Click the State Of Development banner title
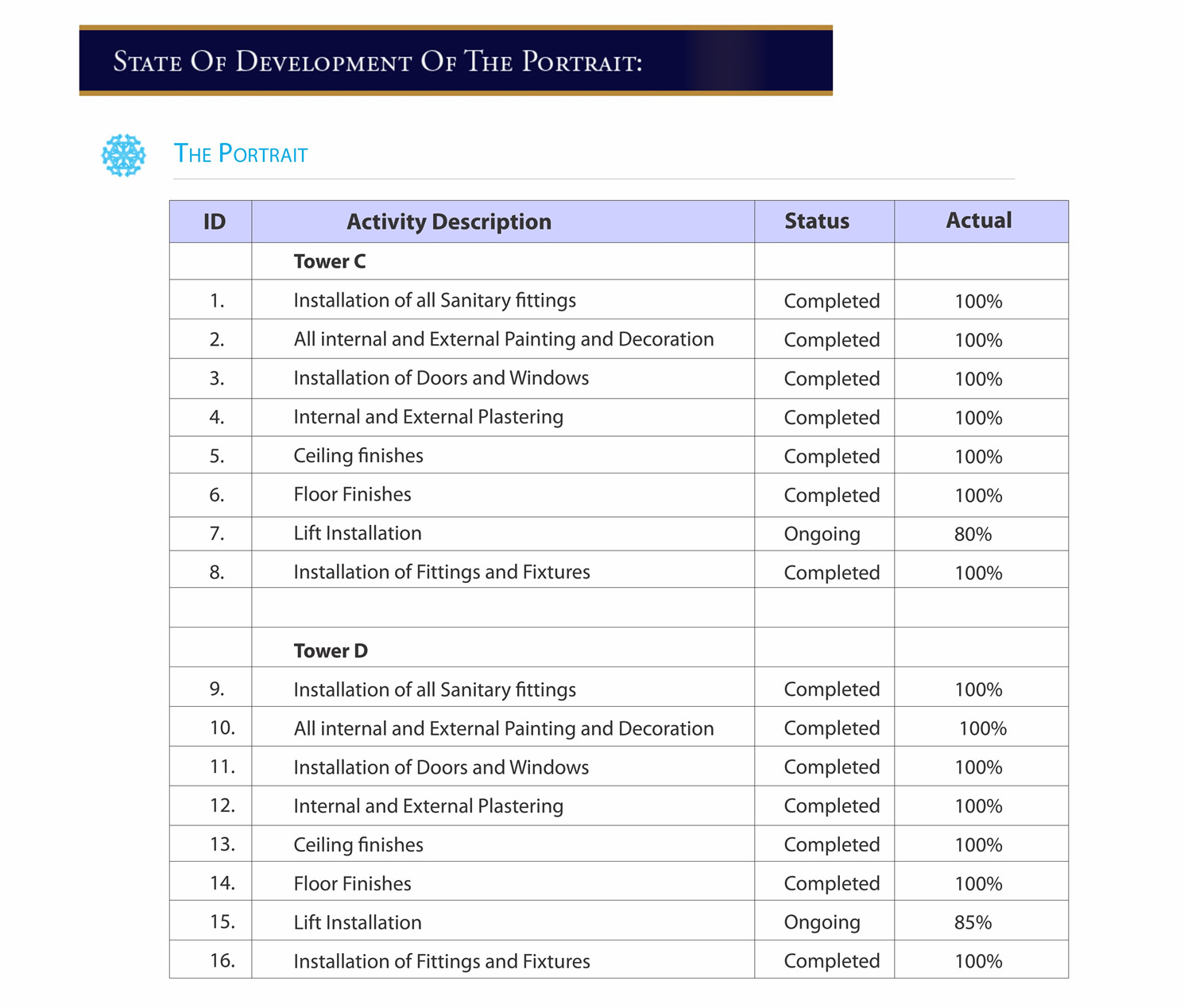 pos(377,61)
